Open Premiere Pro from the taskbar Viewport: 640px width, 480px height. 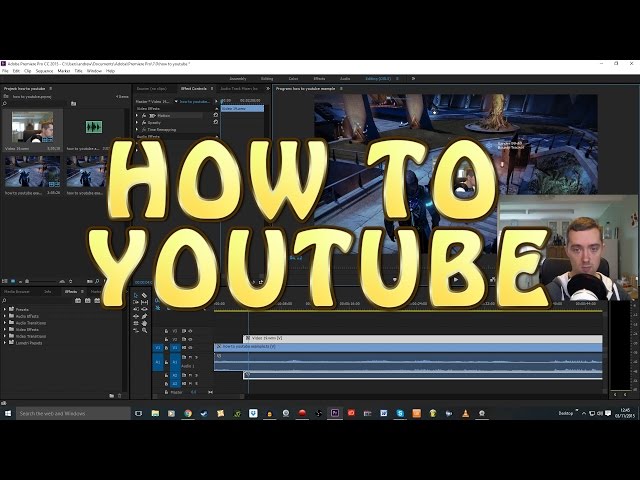tap(335, 413)
